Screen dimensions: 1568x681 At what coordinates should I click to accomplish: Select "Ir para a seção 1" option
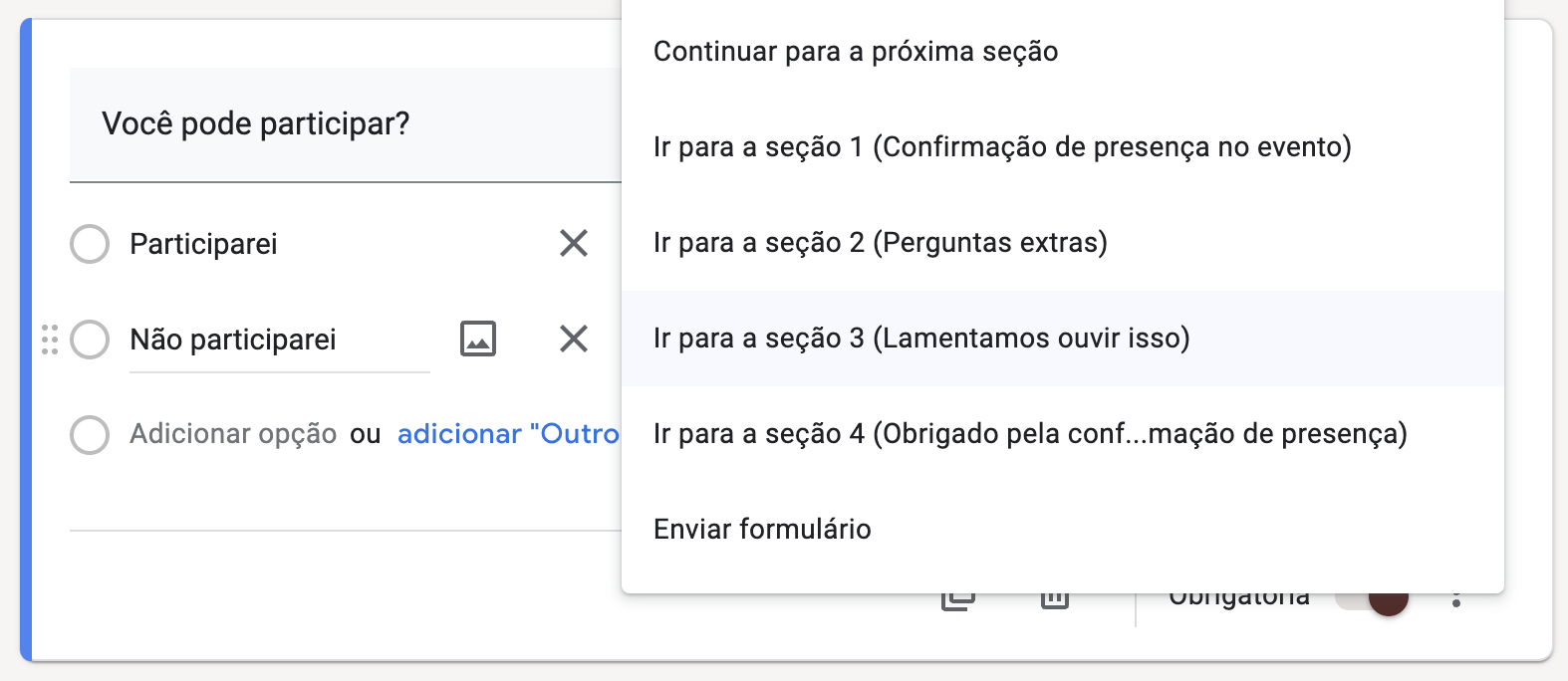point(1002,147)
